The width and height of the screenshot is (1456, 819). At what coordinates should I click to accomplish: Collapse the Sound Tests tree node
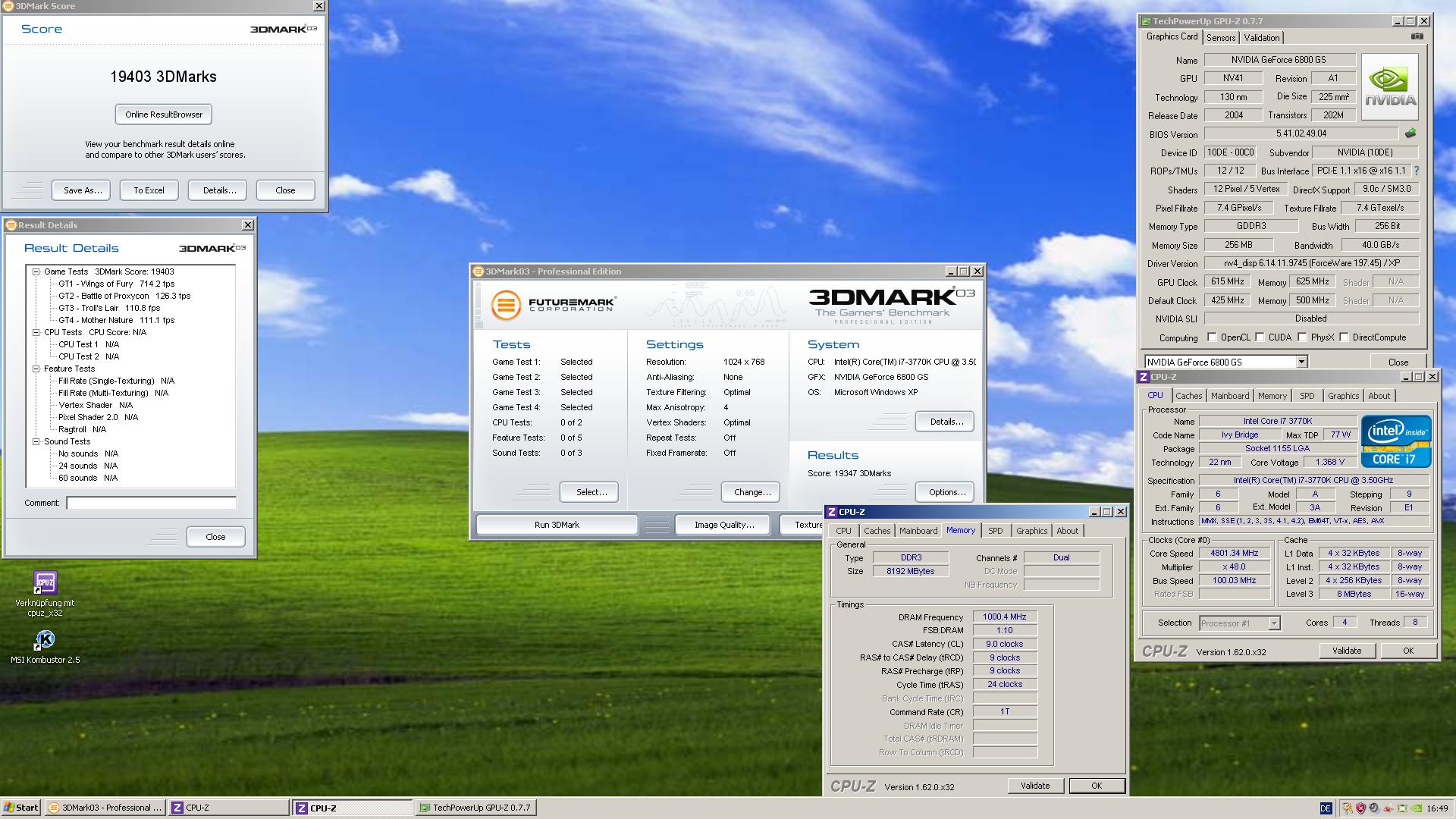click(36, 441)
